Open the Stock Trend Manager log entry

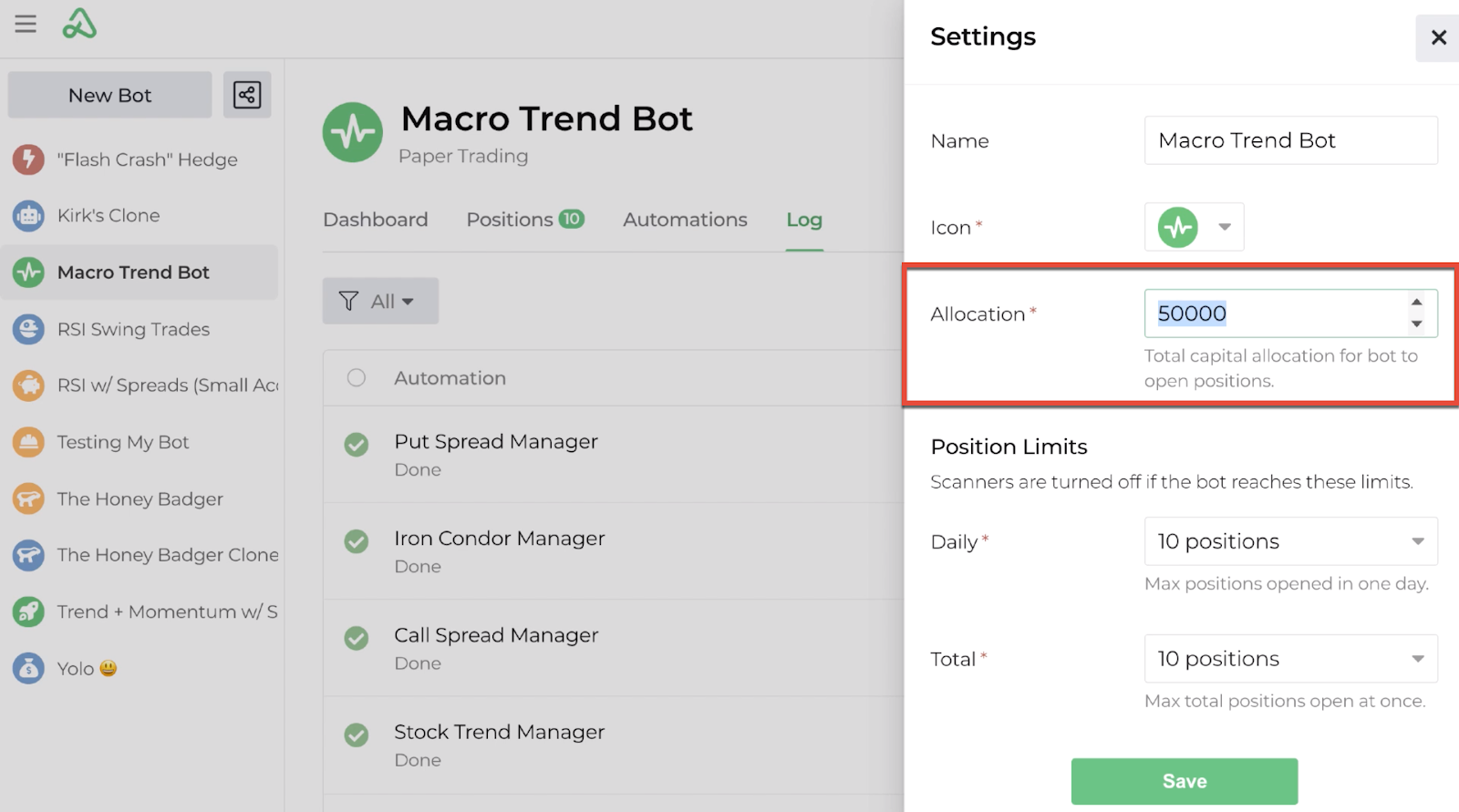[614, 745]
